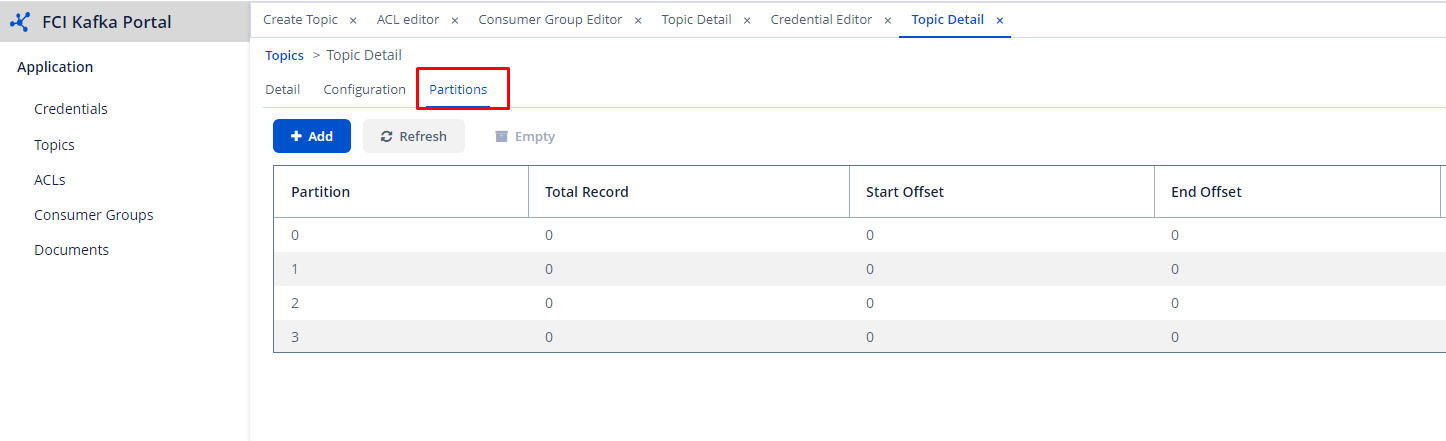Close the ACL editor tab
The image size is (1446, 441).
click(x=455, y=20)
